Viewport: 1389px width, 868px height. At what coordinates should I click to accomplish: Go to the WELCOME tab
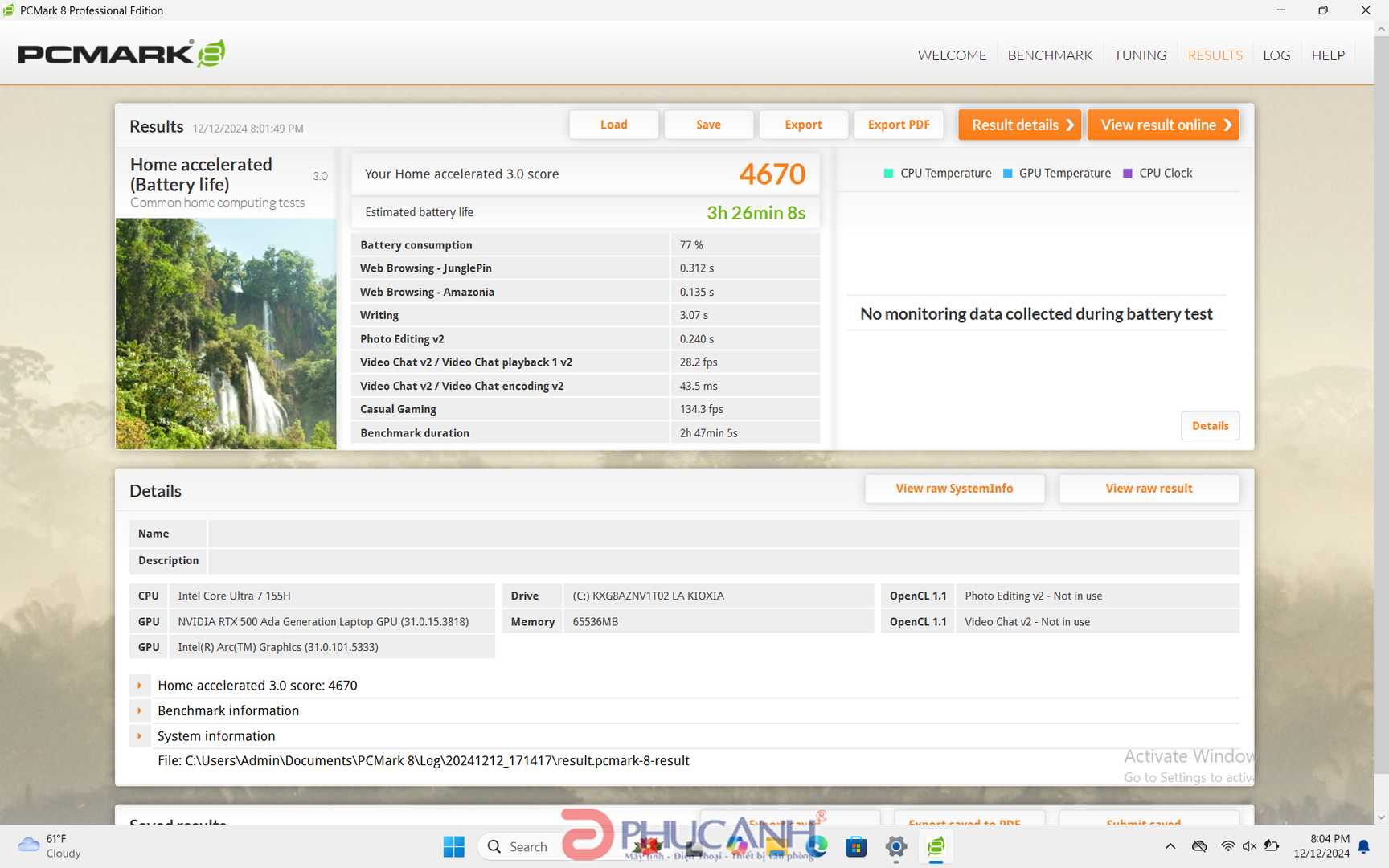coord(952,55)
